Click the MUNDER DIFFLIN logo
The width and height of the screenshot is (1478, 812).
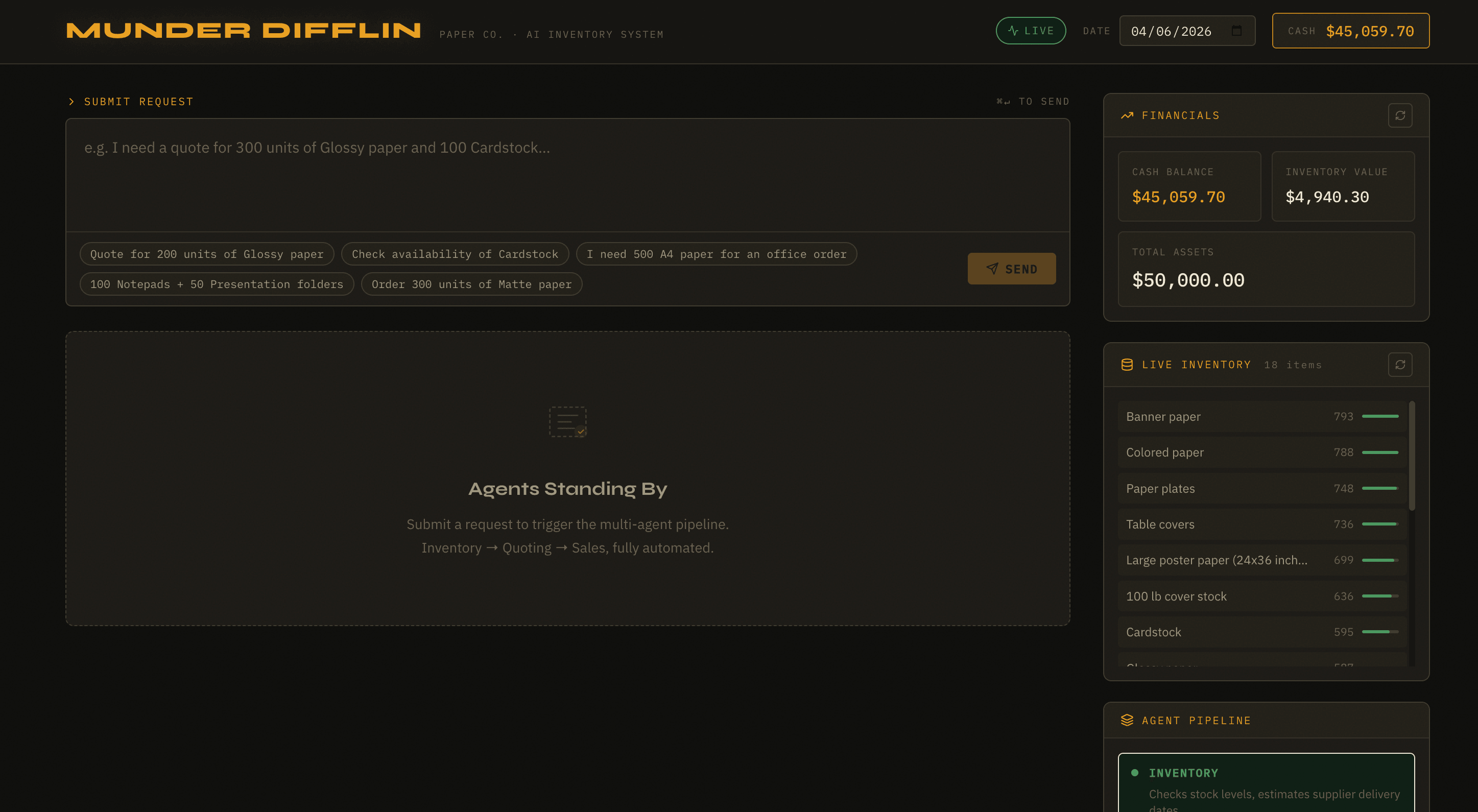244,31
